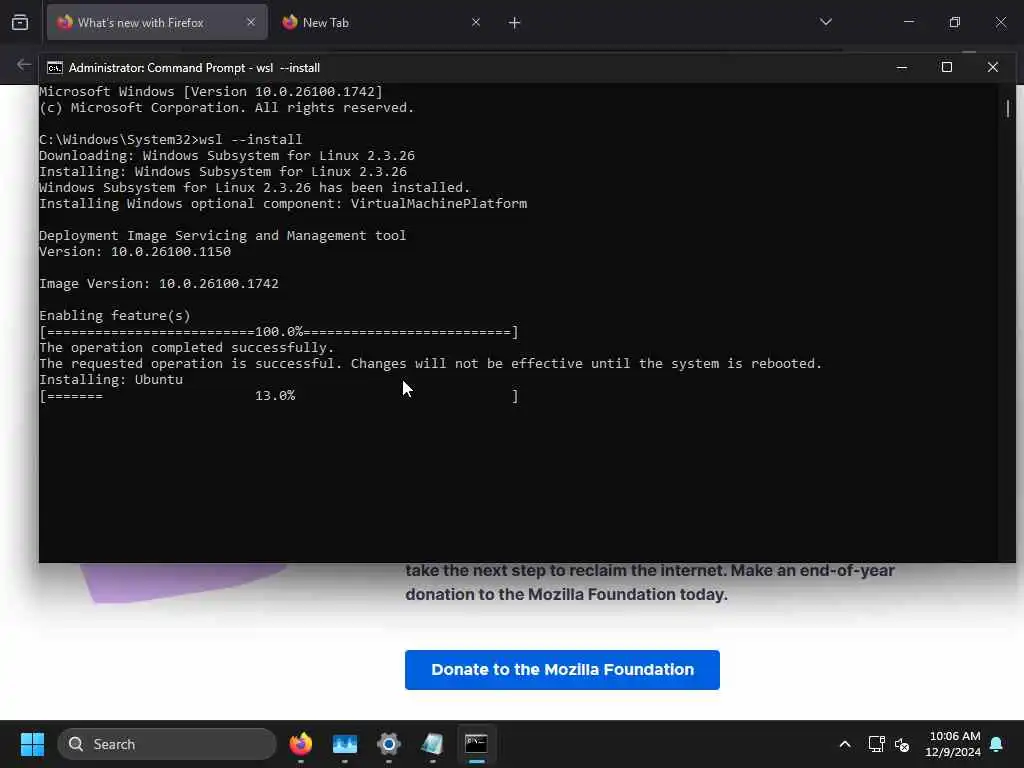Viewport: 1024px width, 768px height.
Task: Click 'Deployment Image Servicing and Management tool' line
Action: tap(223, 235)
